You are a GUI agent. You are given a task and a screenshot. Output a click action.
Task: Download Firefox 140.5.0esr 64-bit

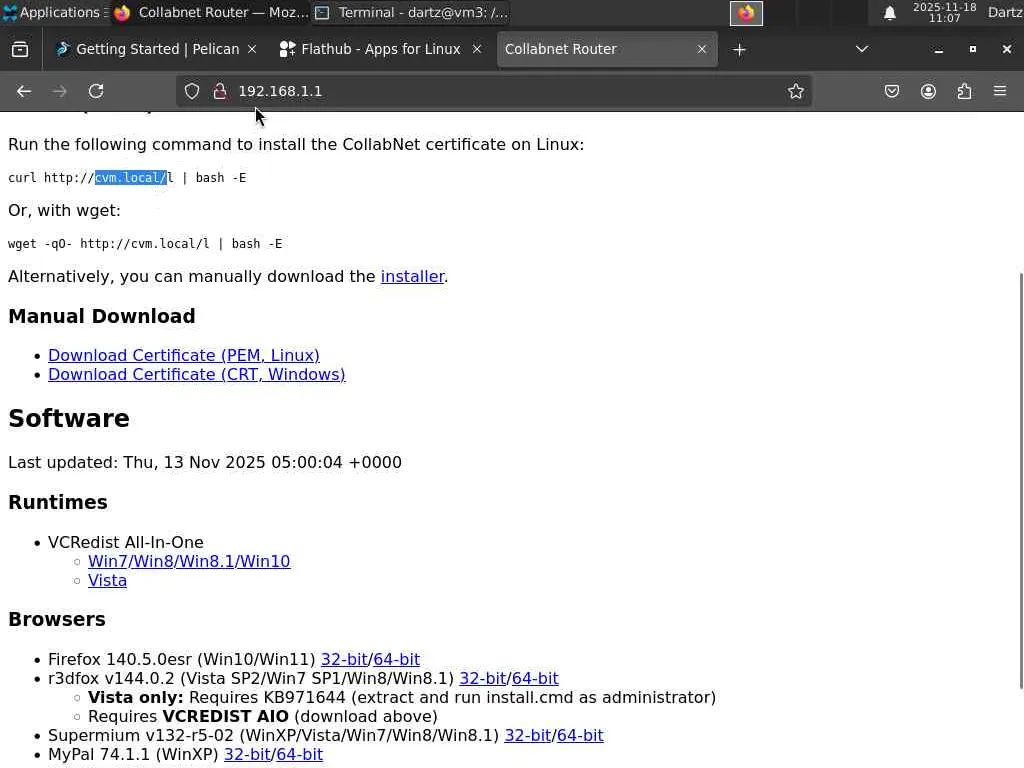[x=396, y=659]
